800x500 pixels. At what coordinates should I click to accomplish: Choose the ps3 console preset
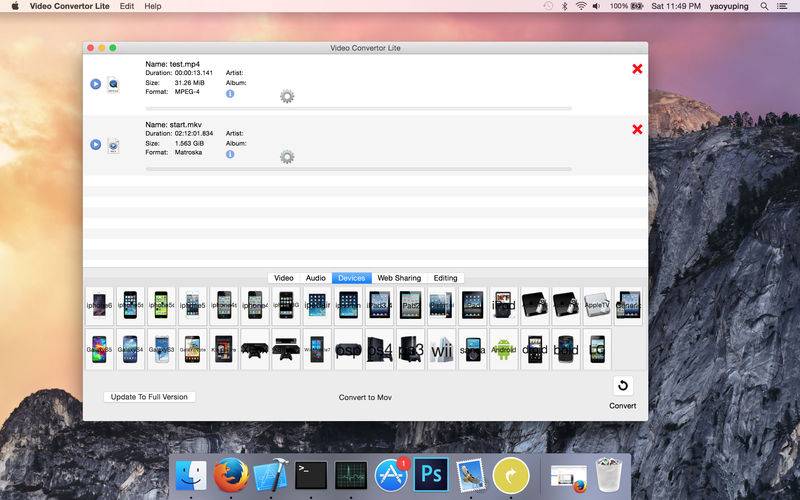(411, 349)
